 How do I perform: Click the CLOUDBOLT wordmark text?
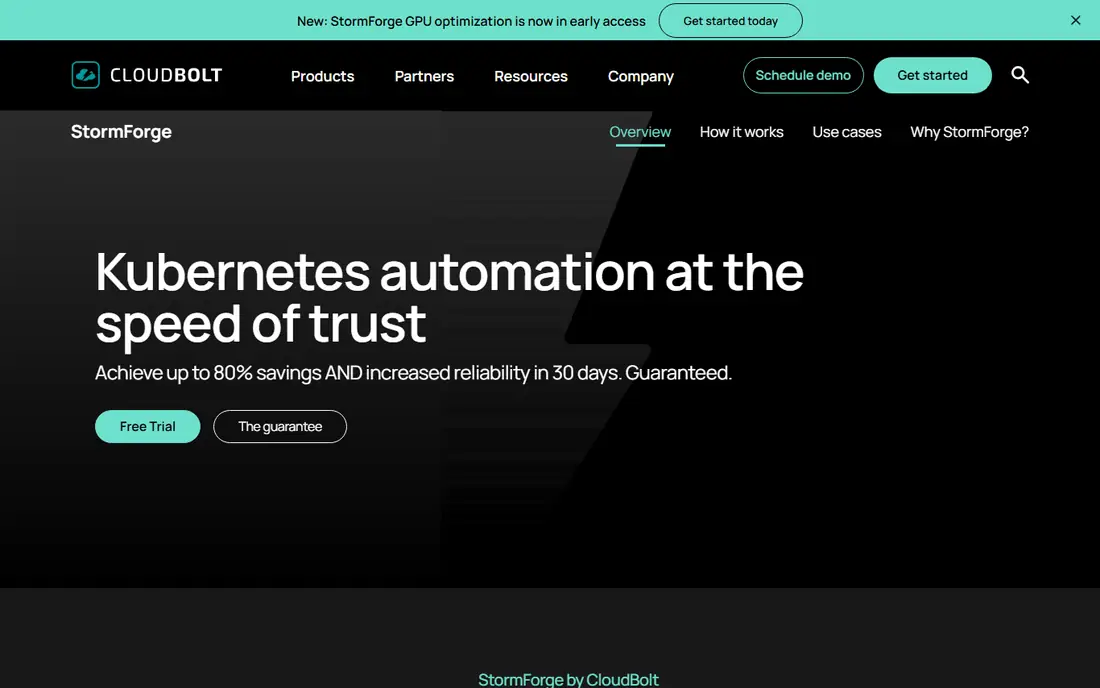coord(166,75)
